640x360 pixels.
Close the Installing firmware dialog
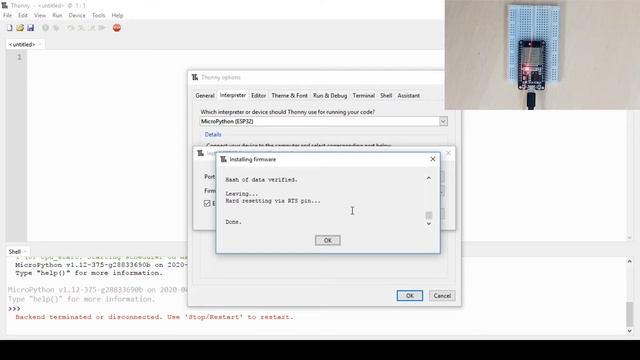pos(433,159)
